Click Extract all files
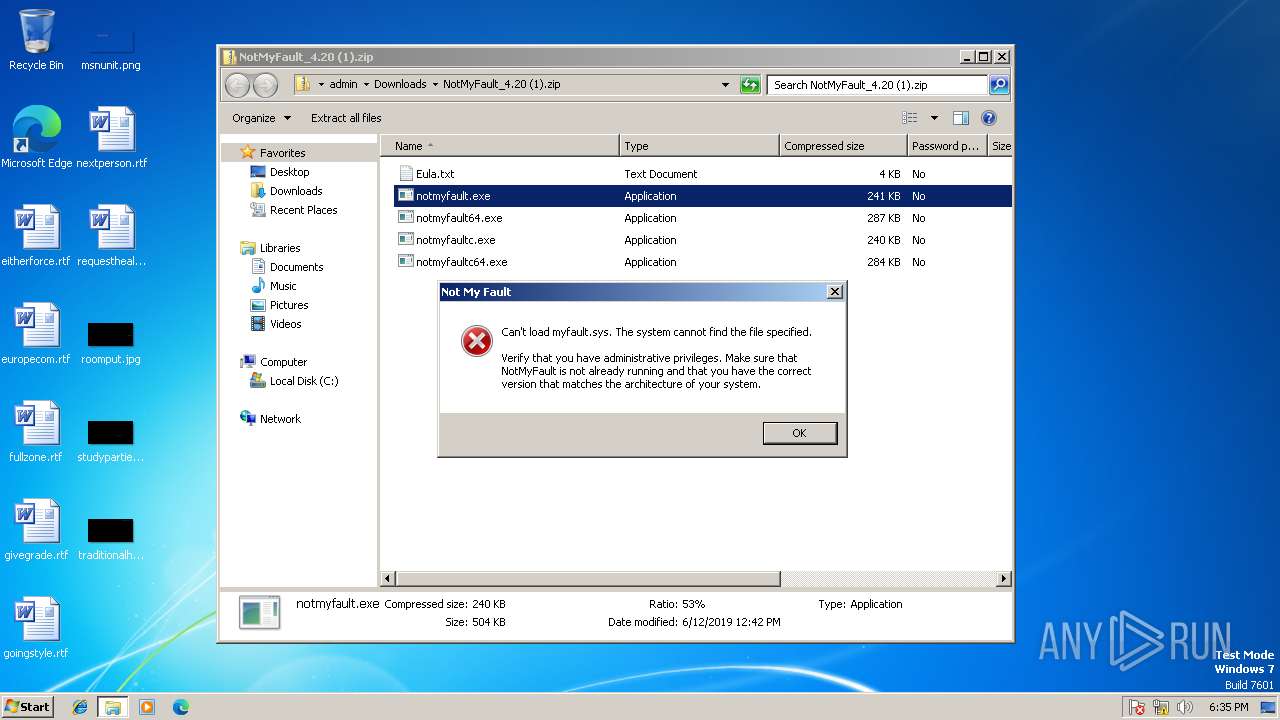Viewport: 1280px width, 720px height. pos(346,118)
